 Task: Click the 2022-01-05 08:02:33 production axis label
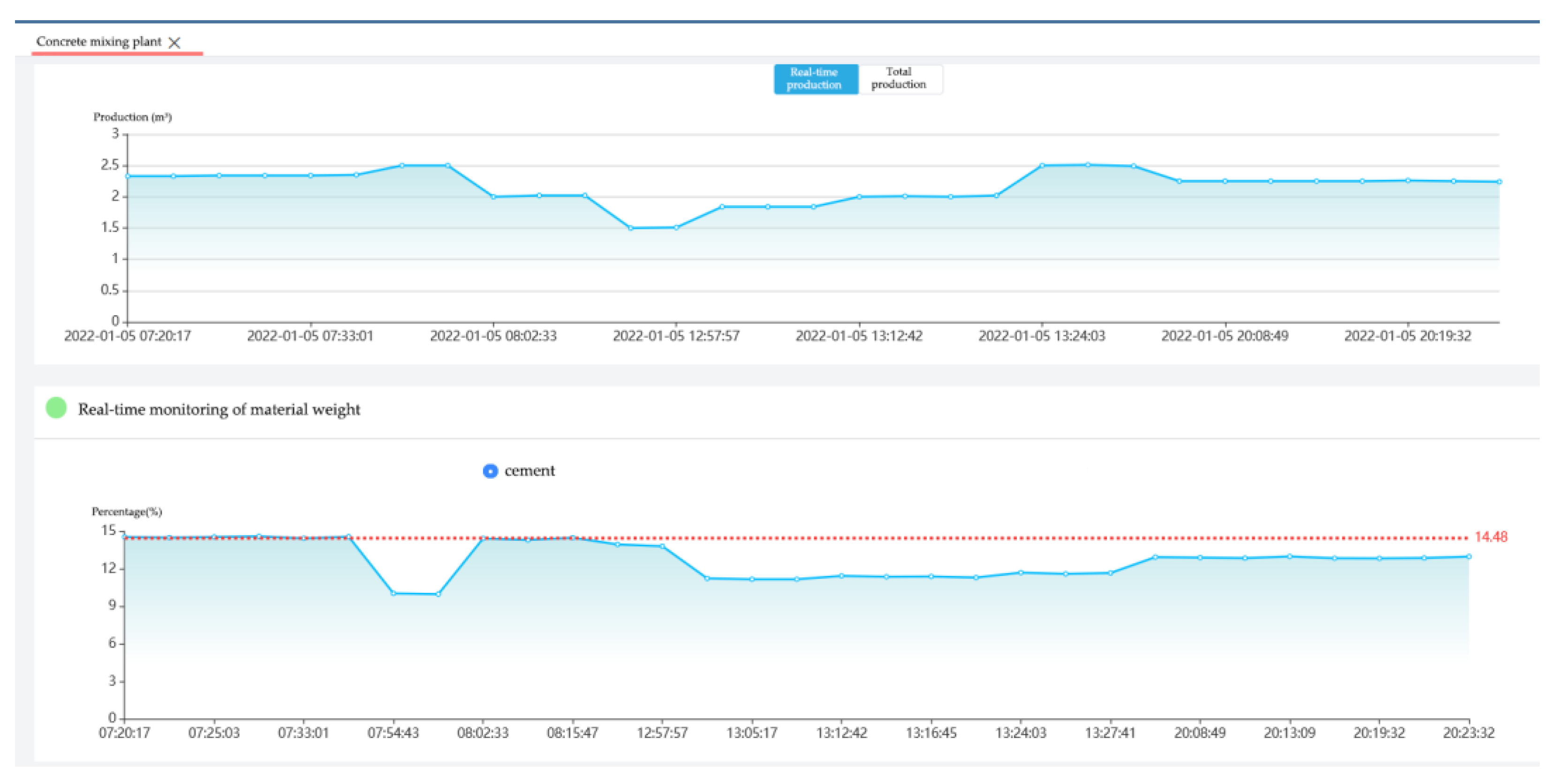[x=493, y=336]
